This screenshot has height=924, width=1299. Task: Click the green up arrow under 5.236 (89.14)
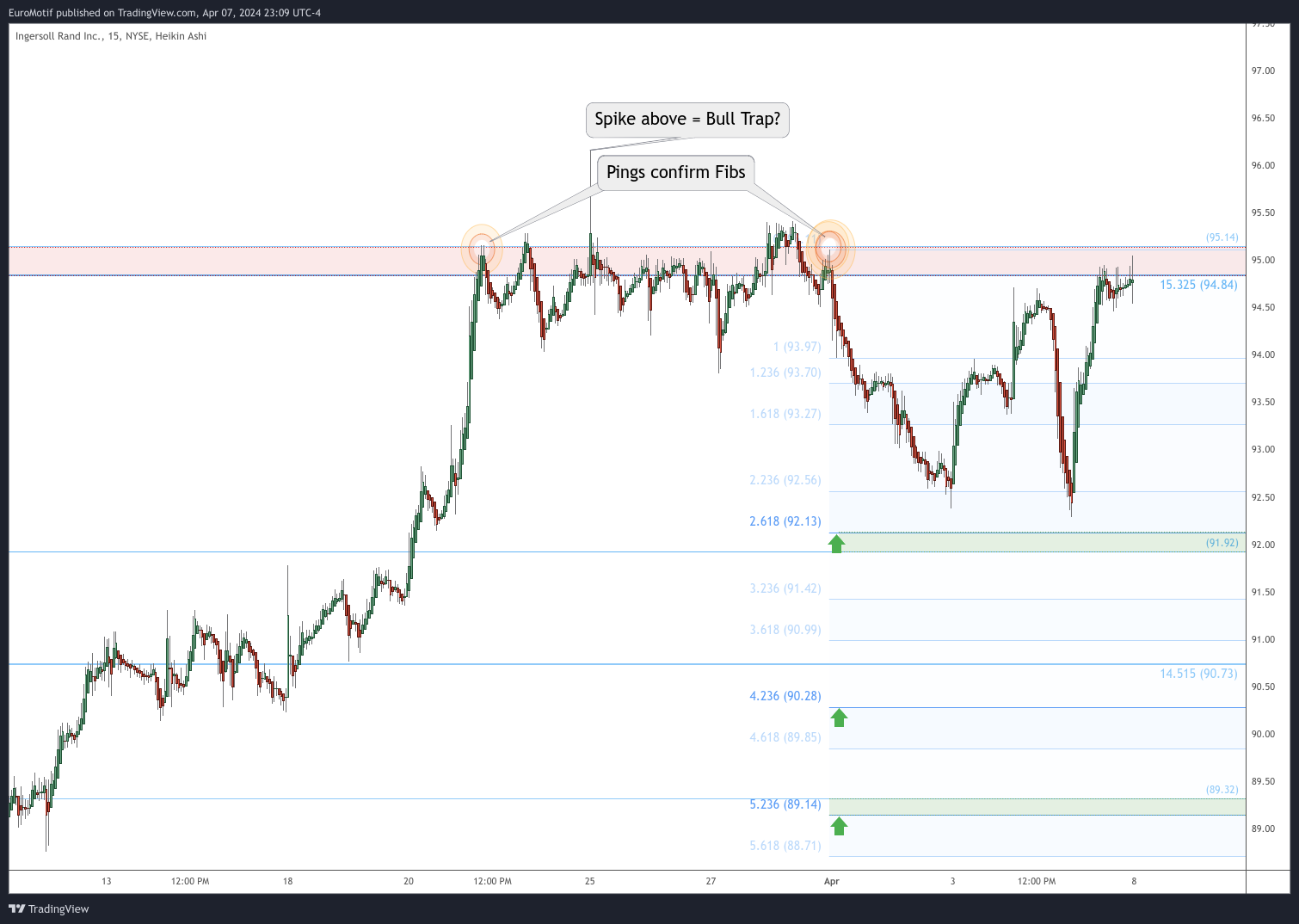[839, 827]
